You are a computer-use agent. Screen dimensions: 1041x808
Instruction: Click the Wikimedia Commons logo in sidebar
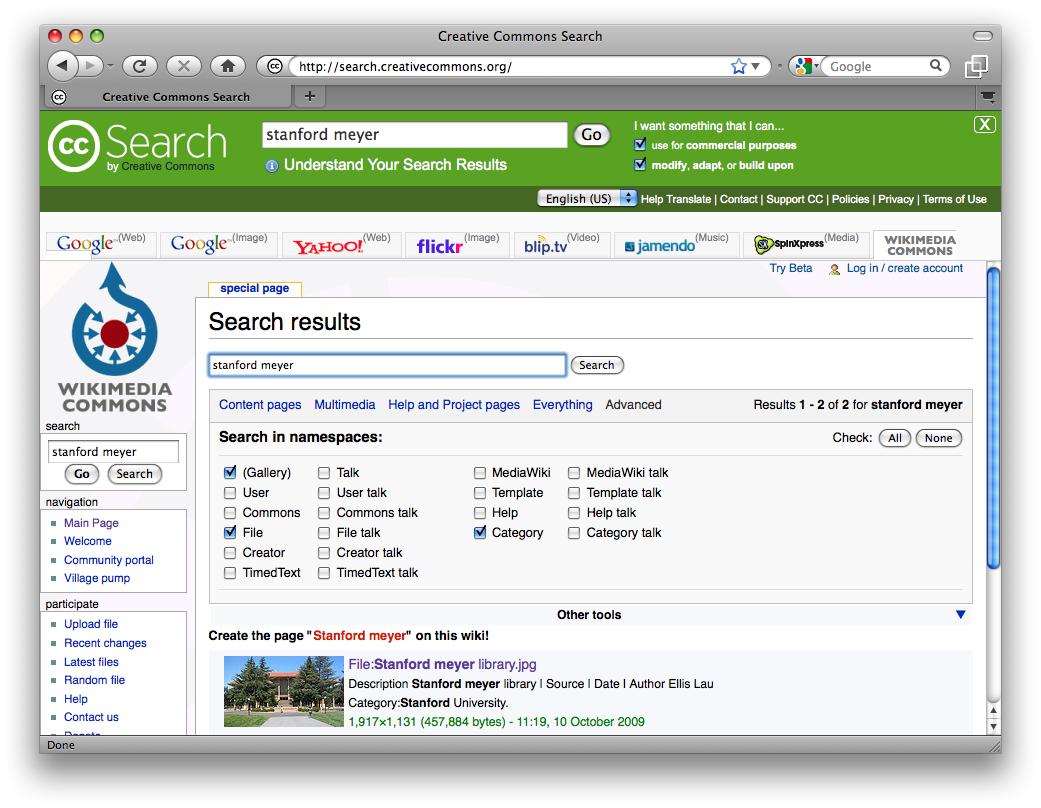point(115,337)
